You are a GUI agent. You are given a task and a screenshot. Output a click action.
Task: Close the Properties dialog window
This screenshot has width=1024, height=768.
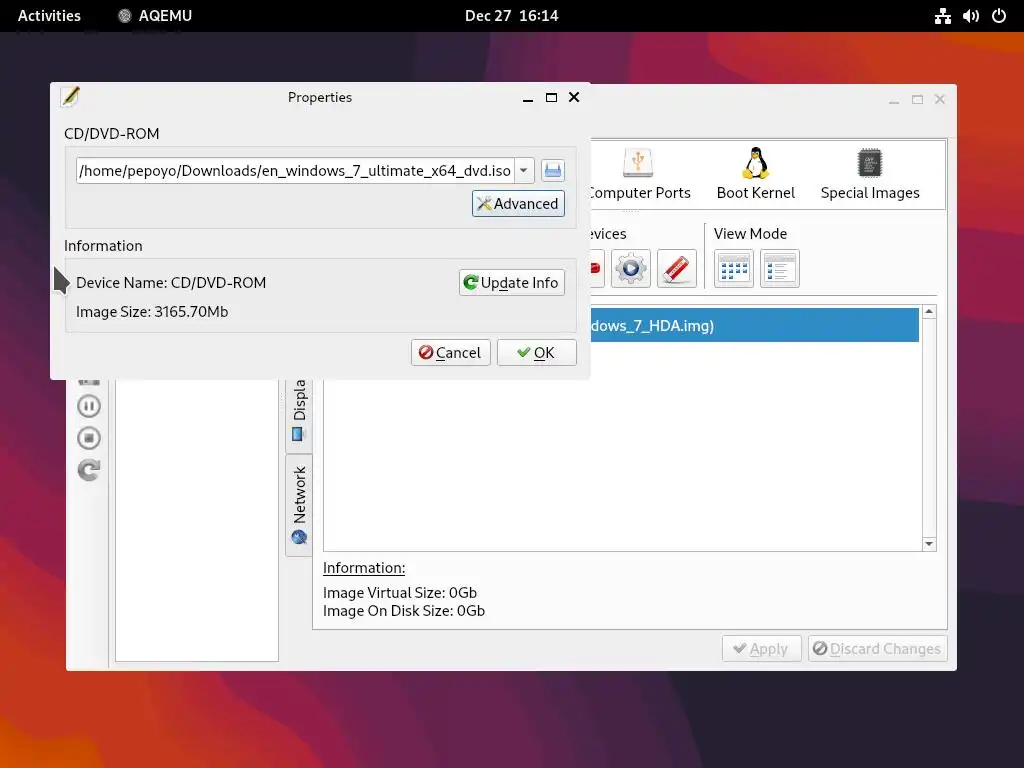tap(574, 97)
